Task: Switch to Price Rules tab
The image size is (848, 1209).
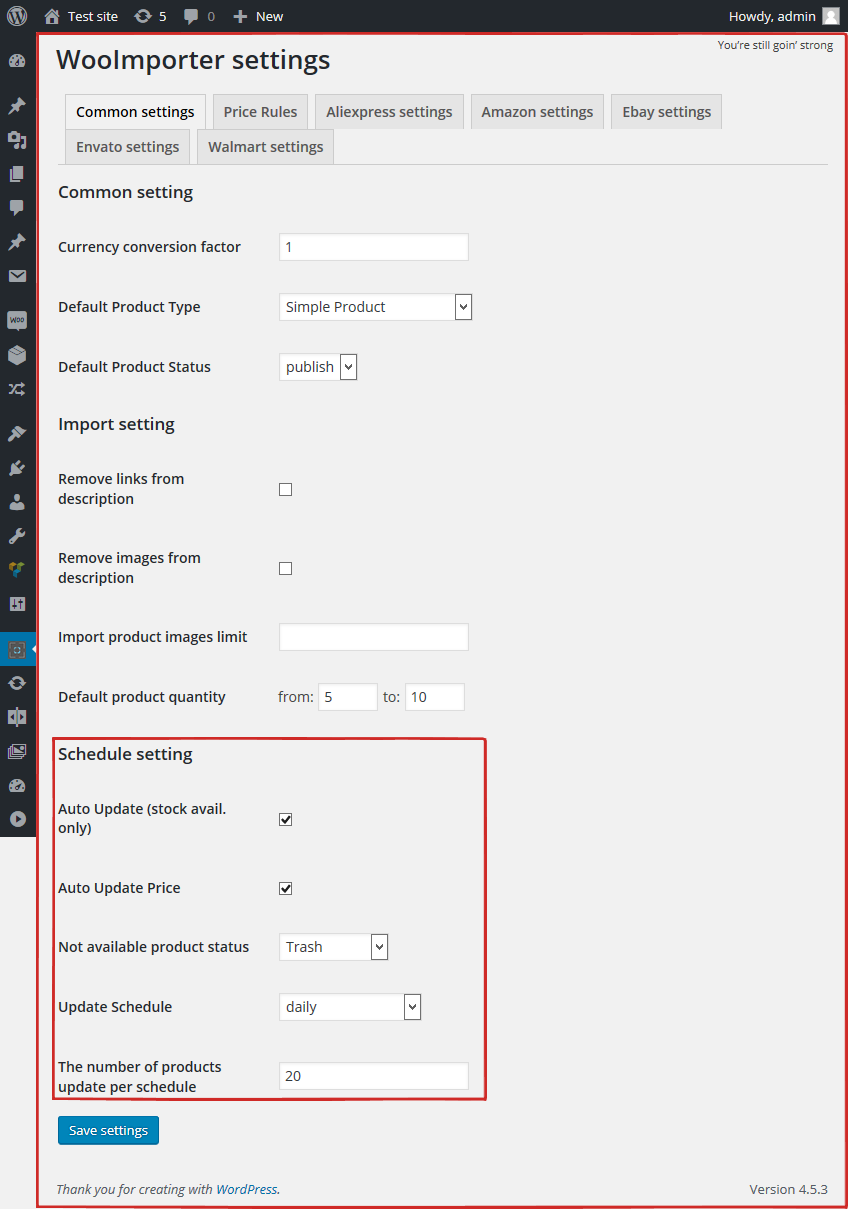Action: coord(260,112)
